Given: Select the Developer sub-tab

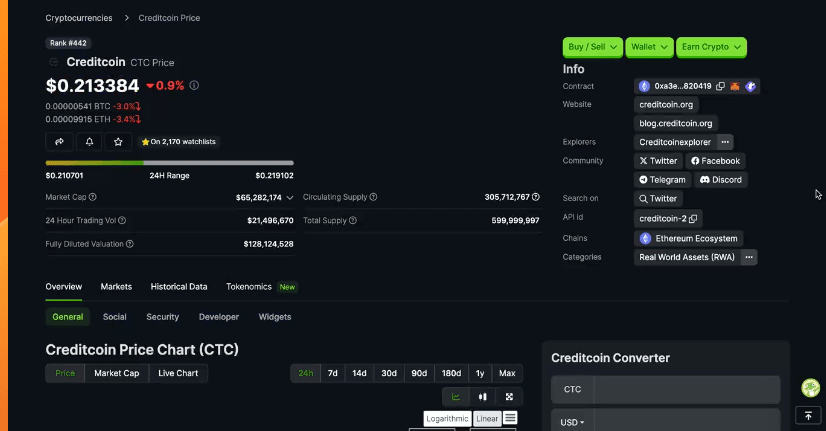Looking at the screenshot, I should (219, 317).
